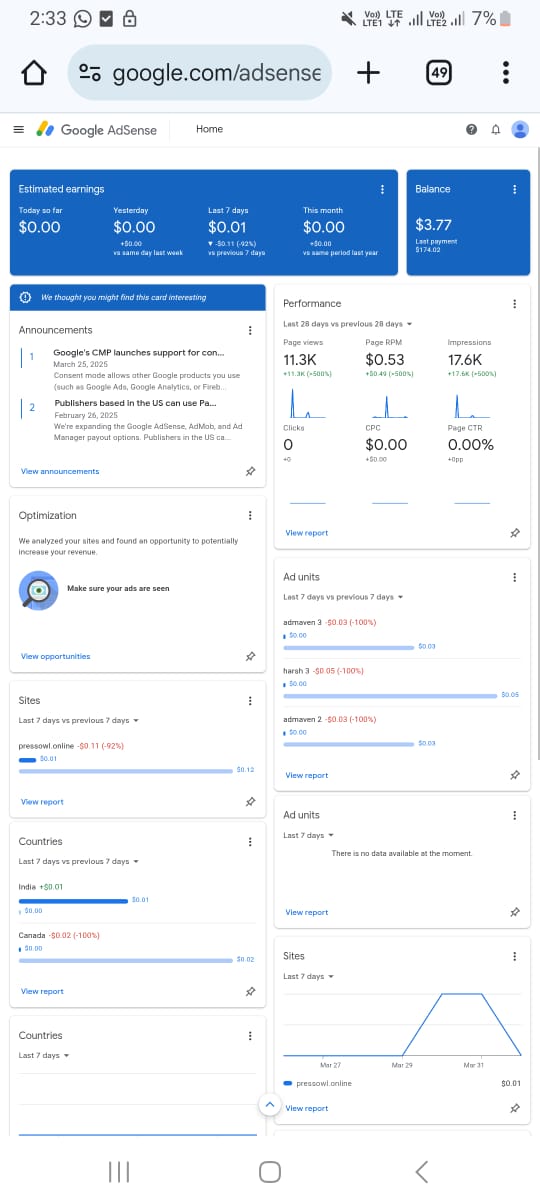Open Chrome three-dot overflow menu
540x1204 pixels.
(506, 73)
